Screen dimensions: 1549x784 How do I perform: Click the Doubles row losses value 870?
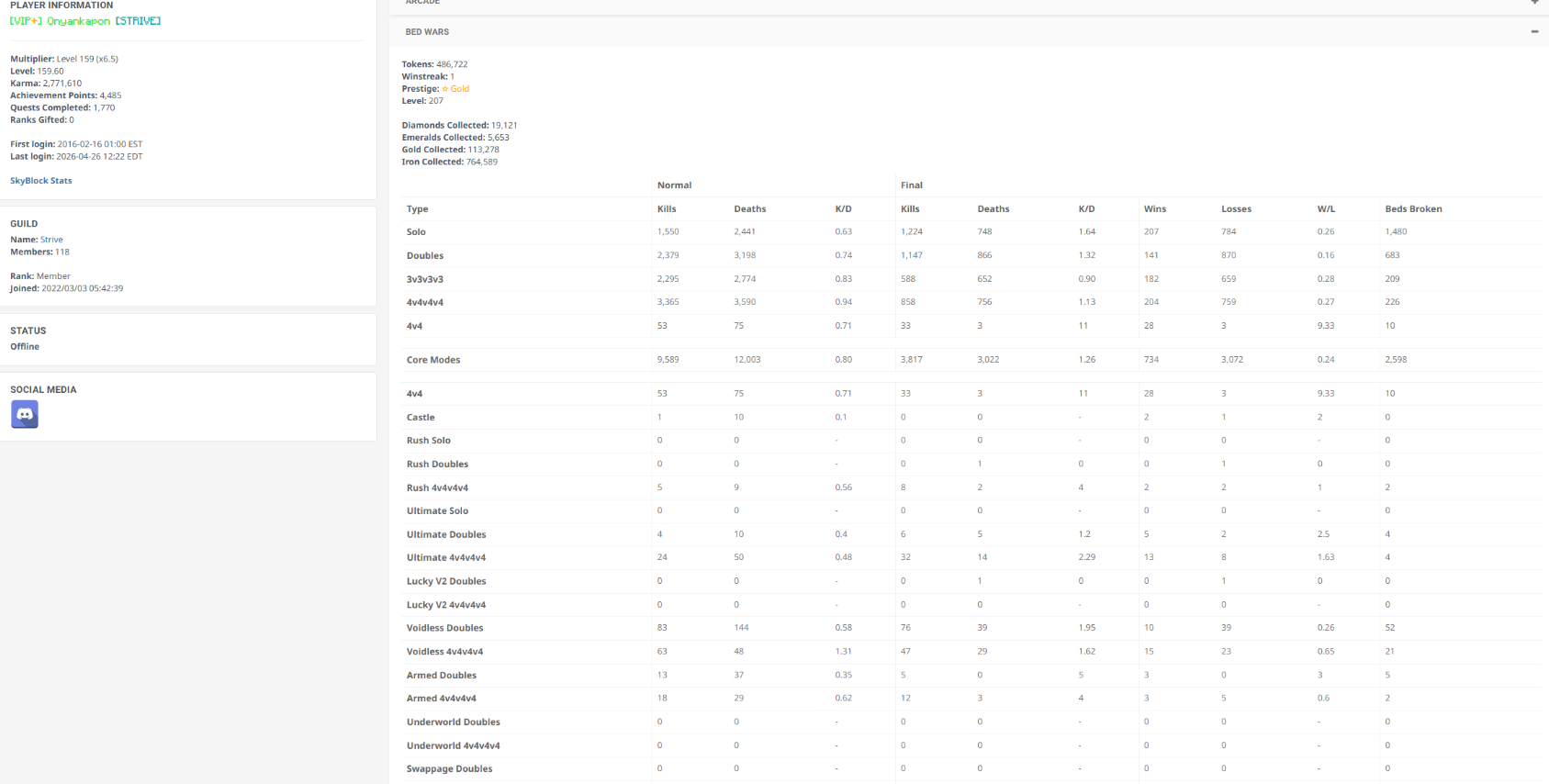(x=1229, y=256)
